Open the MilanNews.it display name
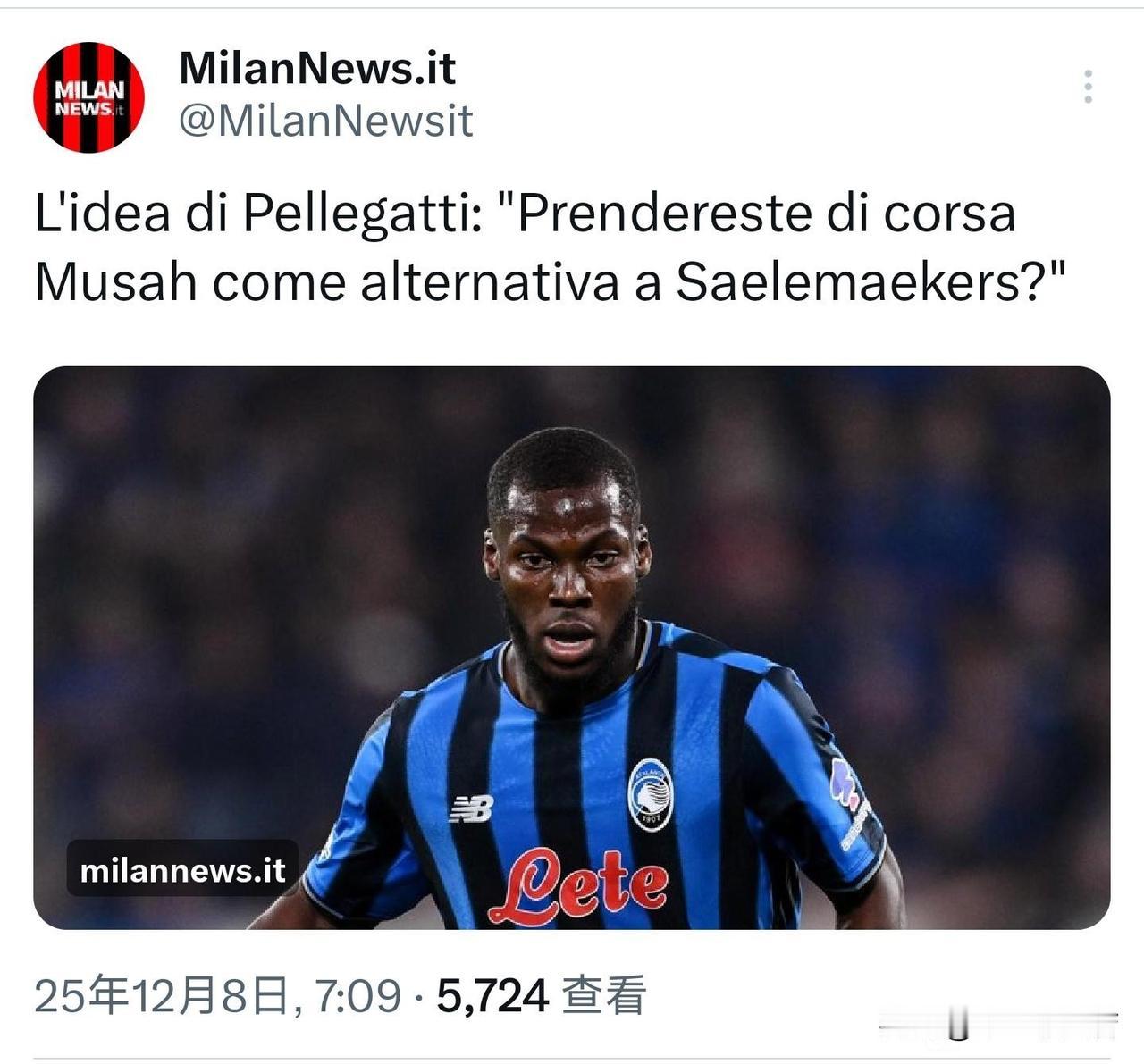 click(x=317, y=68)
